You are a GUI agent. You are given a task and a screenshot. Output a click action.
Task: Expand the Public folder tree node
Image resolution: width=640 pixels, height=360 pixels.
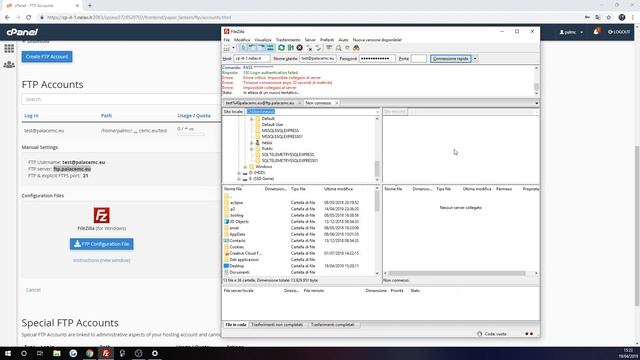click(x=252, y=149)
